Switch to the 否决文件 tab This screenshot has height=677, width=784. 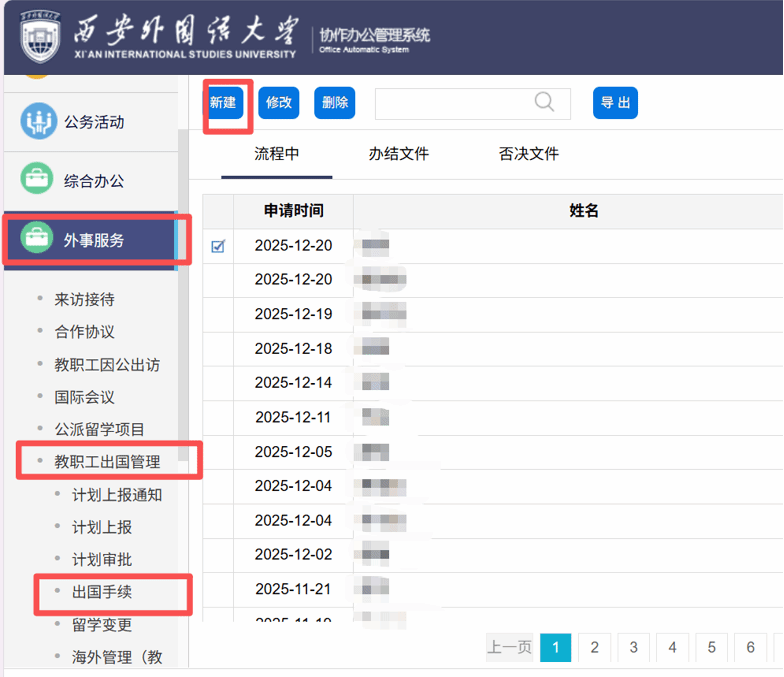528,154
